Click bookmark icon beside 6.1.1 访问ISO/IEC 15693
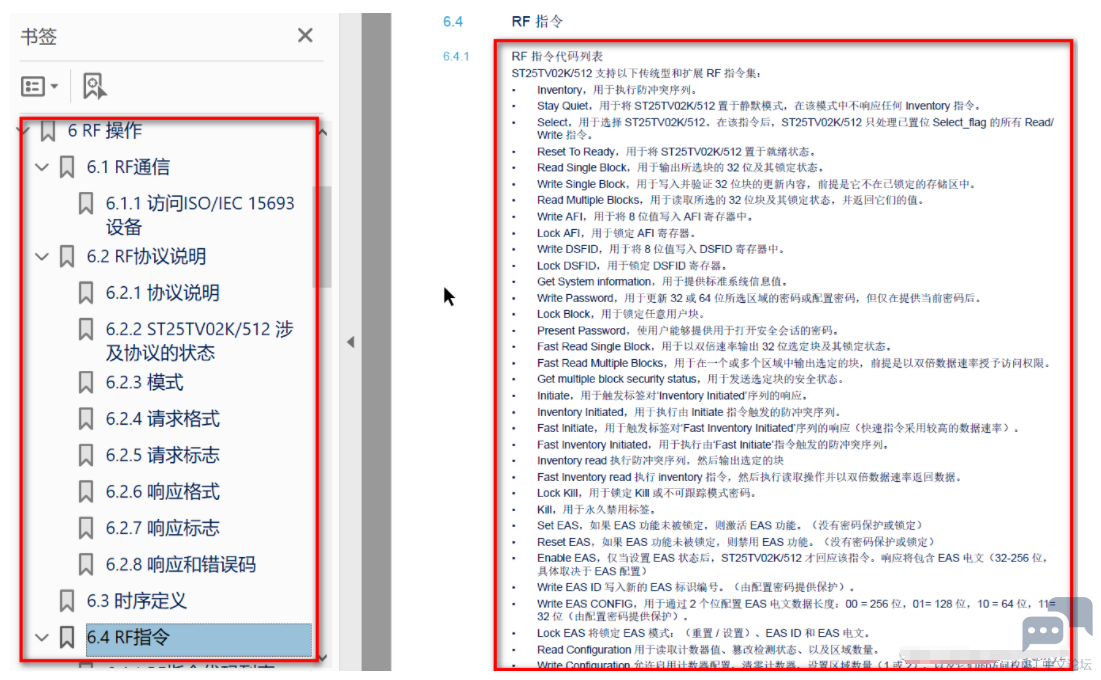Image resolution: width=1101 pixels, height=680 pixels. 86,204
